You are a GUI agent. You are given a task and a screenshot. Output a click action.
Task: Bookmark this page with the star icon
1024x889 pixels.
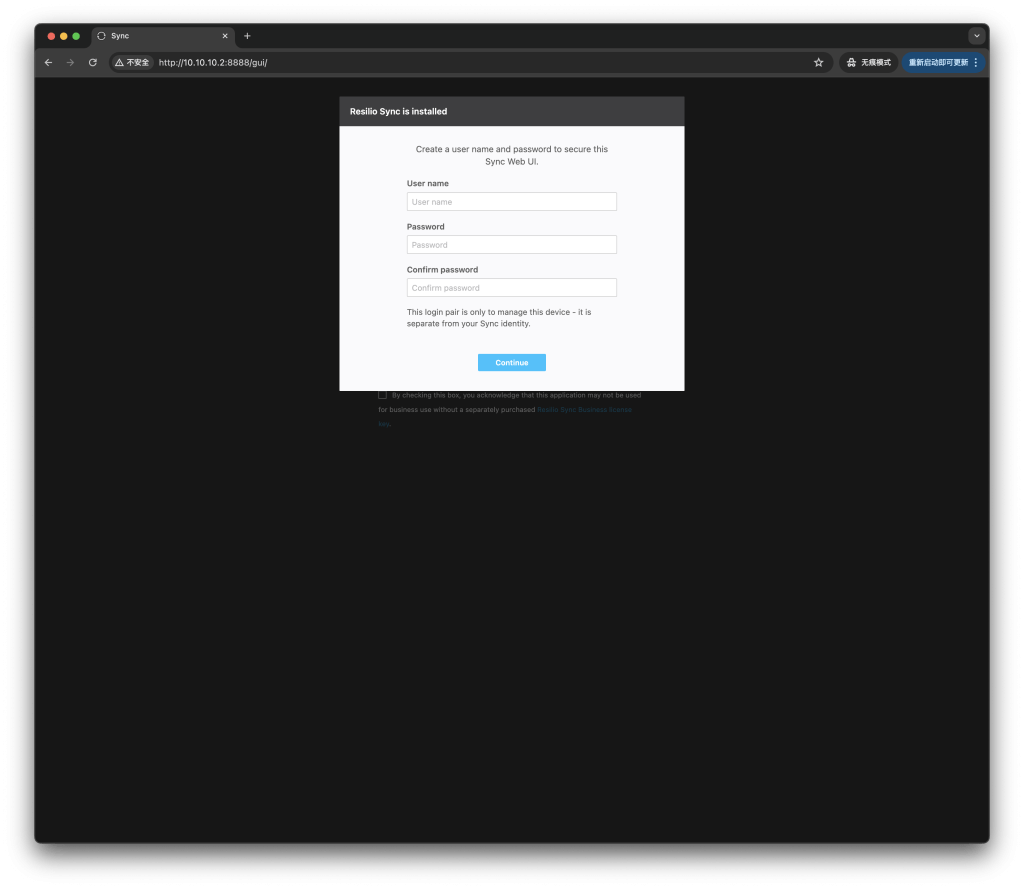(818, 63)
